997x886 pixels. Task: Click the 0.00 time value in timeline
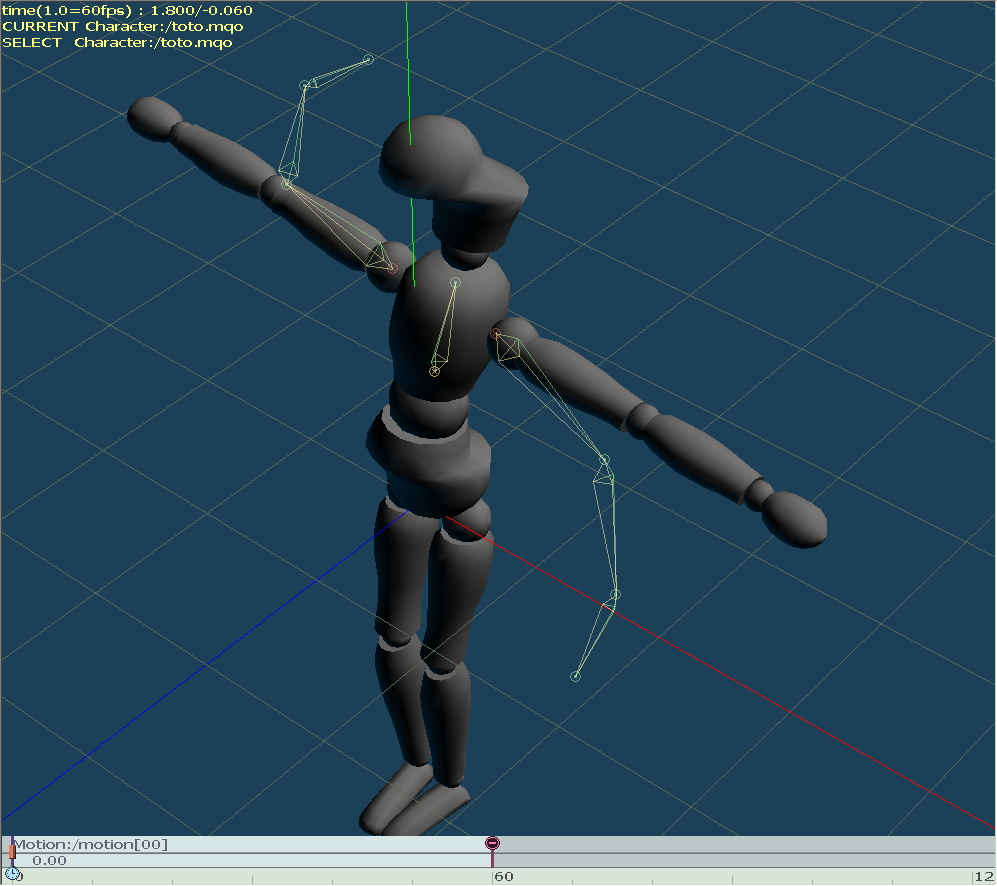click(x=49, y=861)
